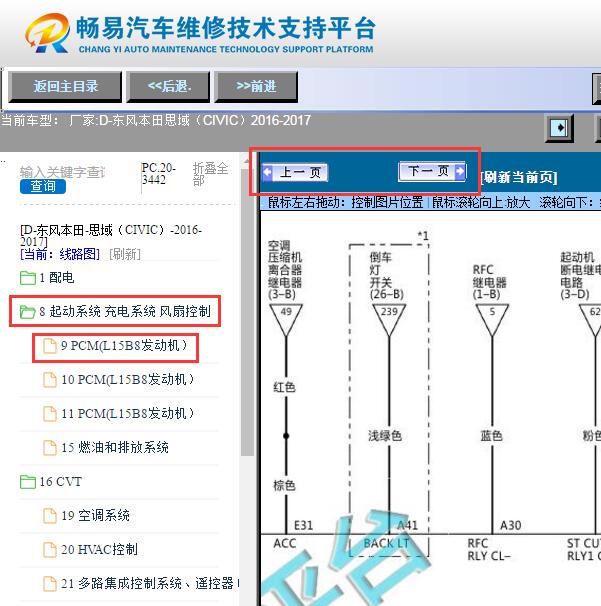Go back with the <<后退 button

click(x=169, y=87)
